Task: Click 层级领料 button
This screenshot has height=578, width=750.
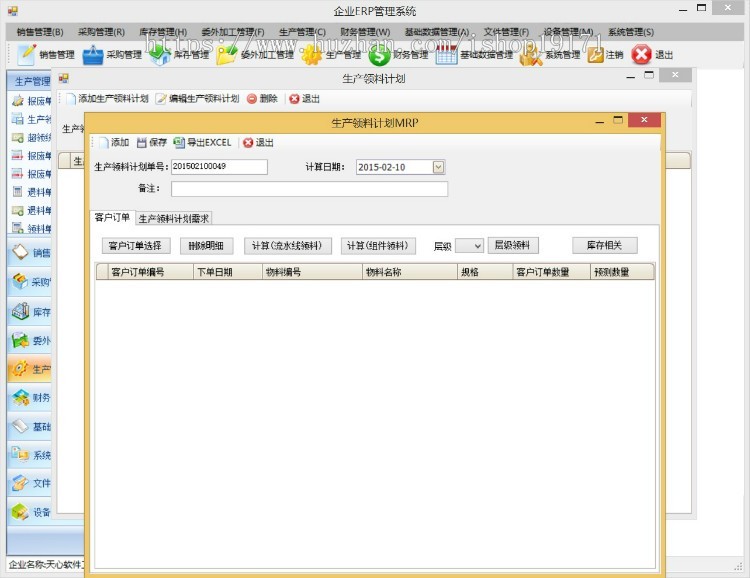Action: click(x=513, y=245)
